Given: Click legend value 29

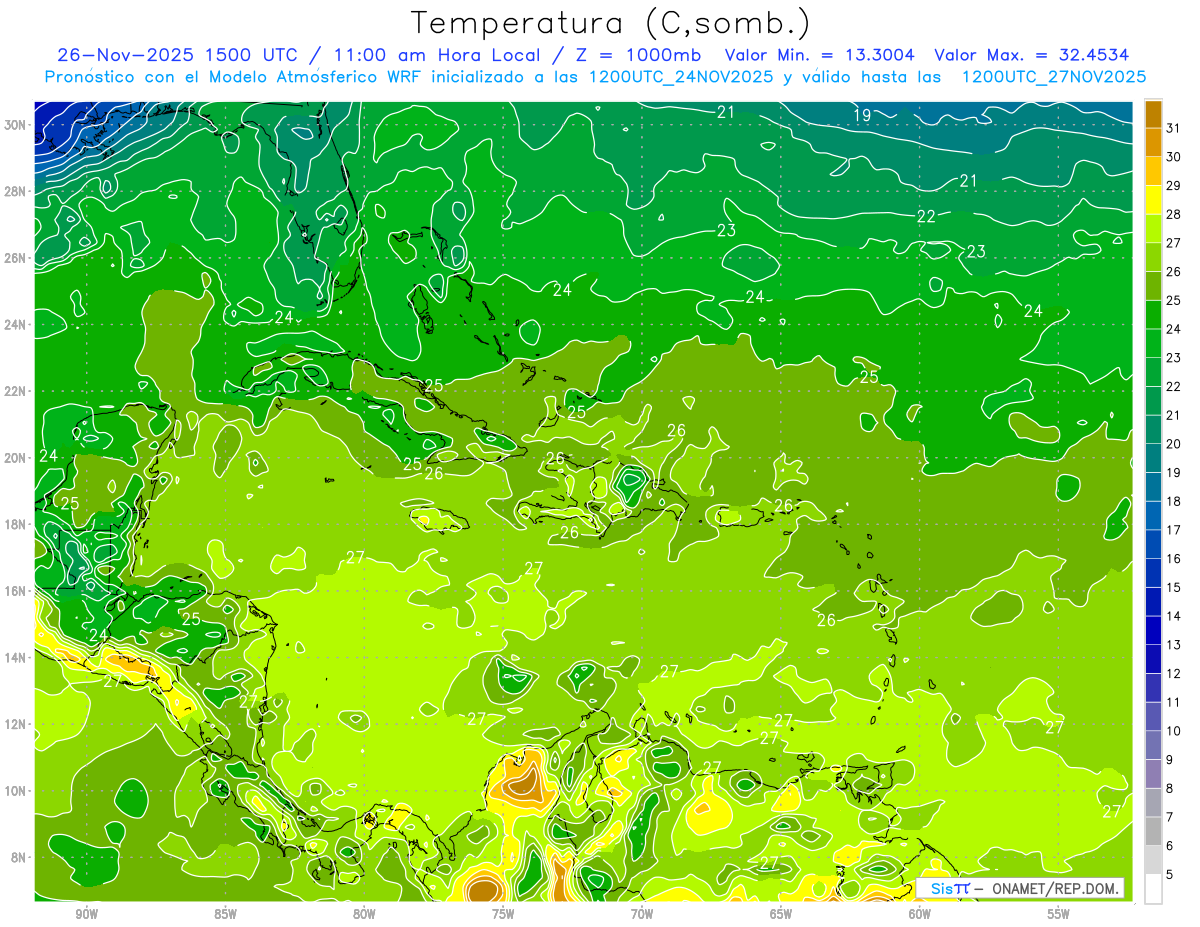Looking at the screenshot, I should pyautogui.click(x=1174, y=185).
